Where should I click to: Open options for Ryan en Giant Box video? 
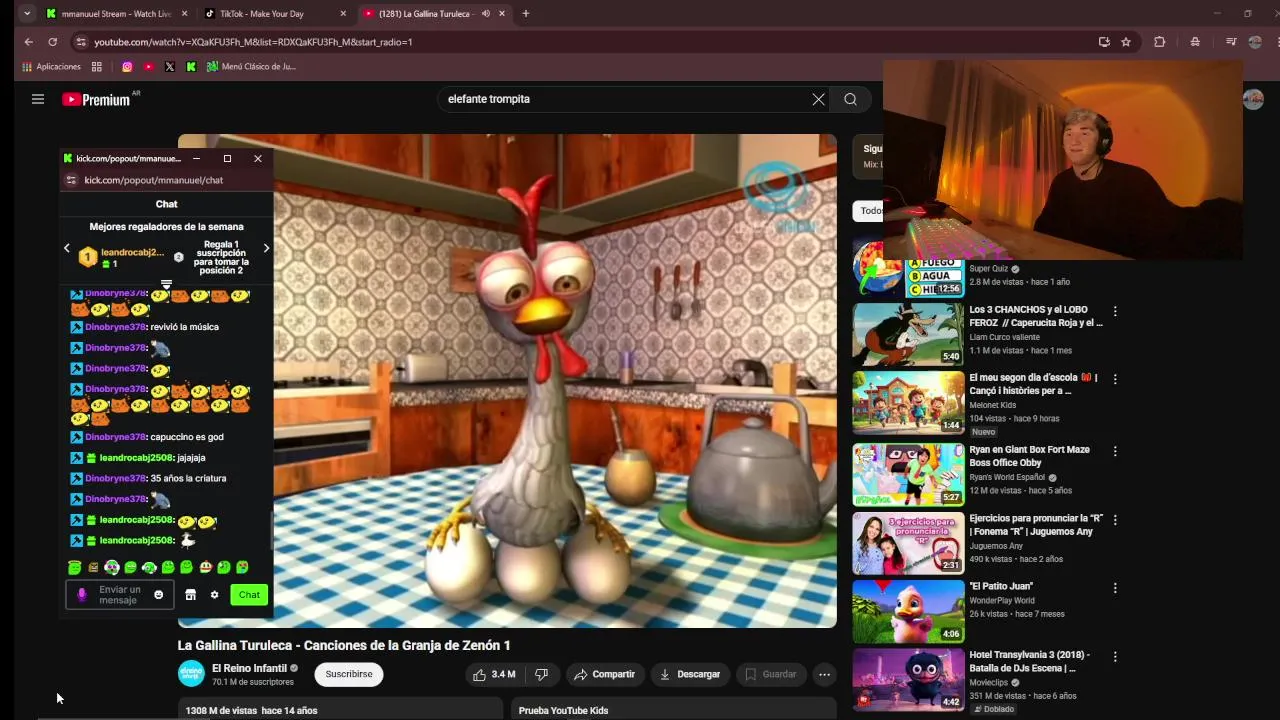point(1115,451)
